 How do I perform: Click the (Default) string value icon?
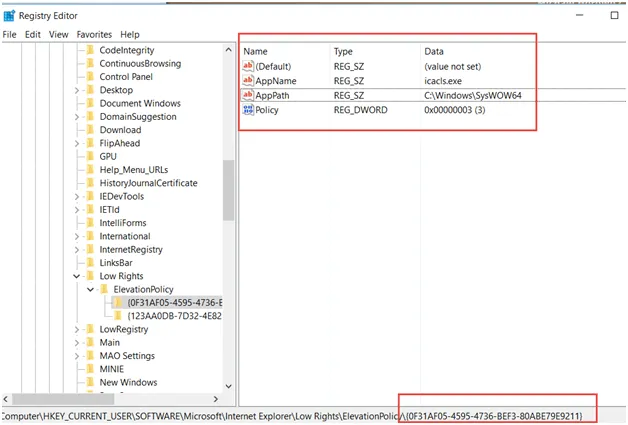click(248, 65)
